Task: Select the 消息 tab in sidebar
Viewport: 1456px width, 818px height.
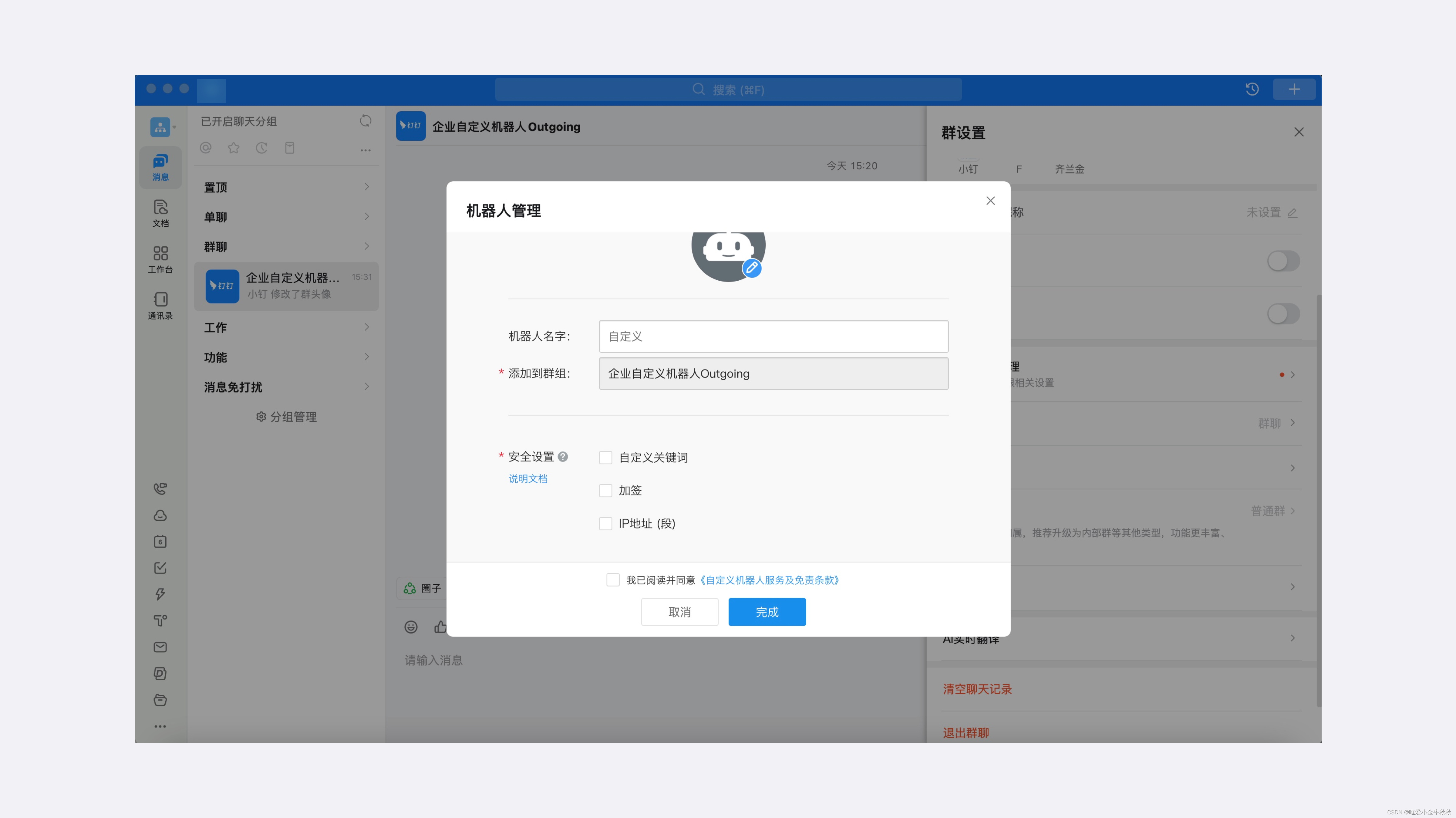Action: tap(160, 167)
